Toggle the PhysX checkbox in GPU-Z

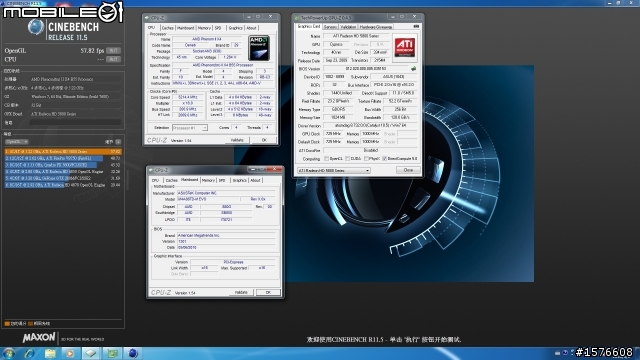[366, 158]
